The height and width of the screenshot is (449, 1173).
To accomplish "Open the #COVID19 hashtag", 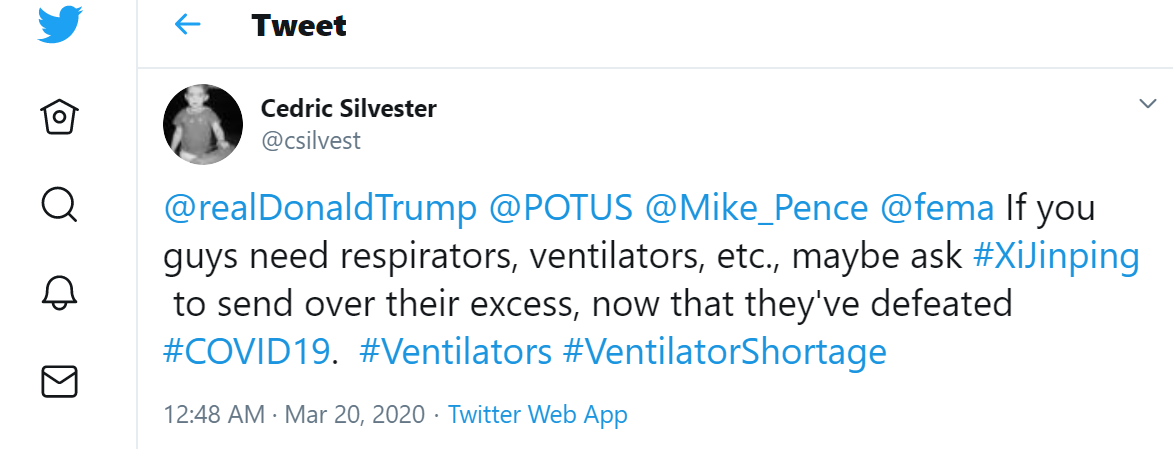I will [245, 352].
